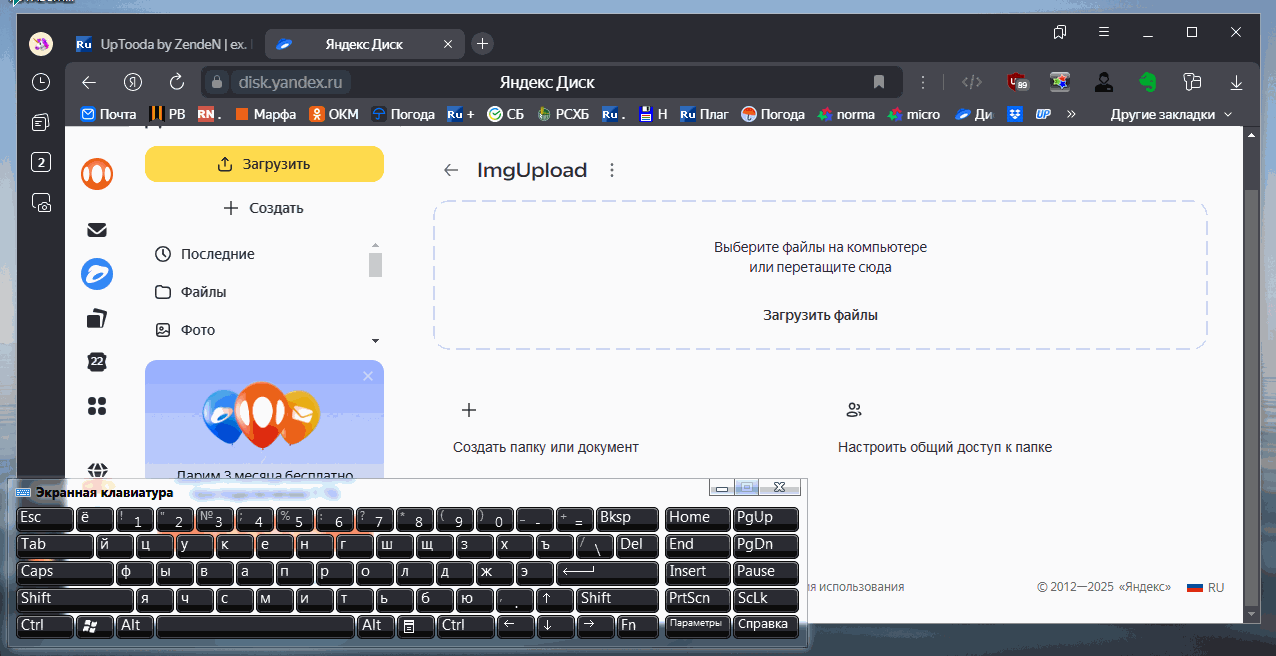Go back with the browser back arrow
1276x656 pixels.
[x=89, y=82]
